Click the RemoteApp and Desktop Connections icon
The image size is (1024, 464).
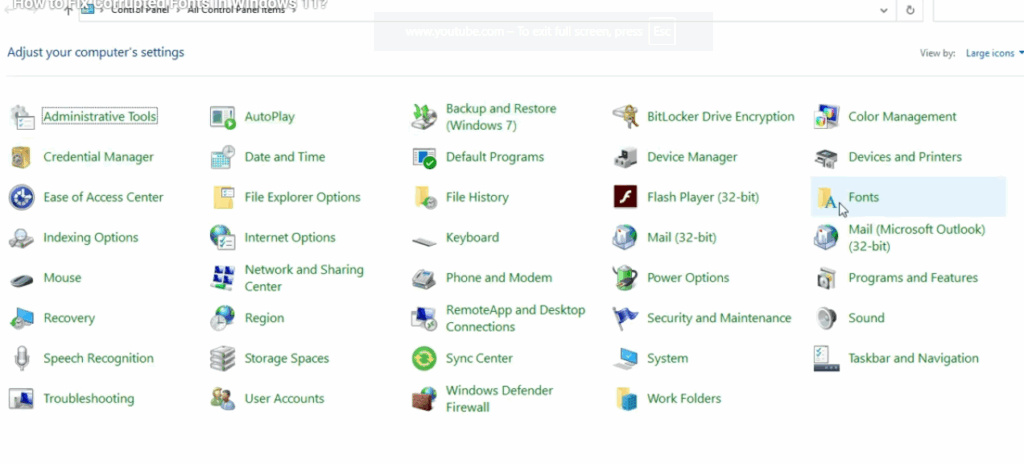[424, 318]
